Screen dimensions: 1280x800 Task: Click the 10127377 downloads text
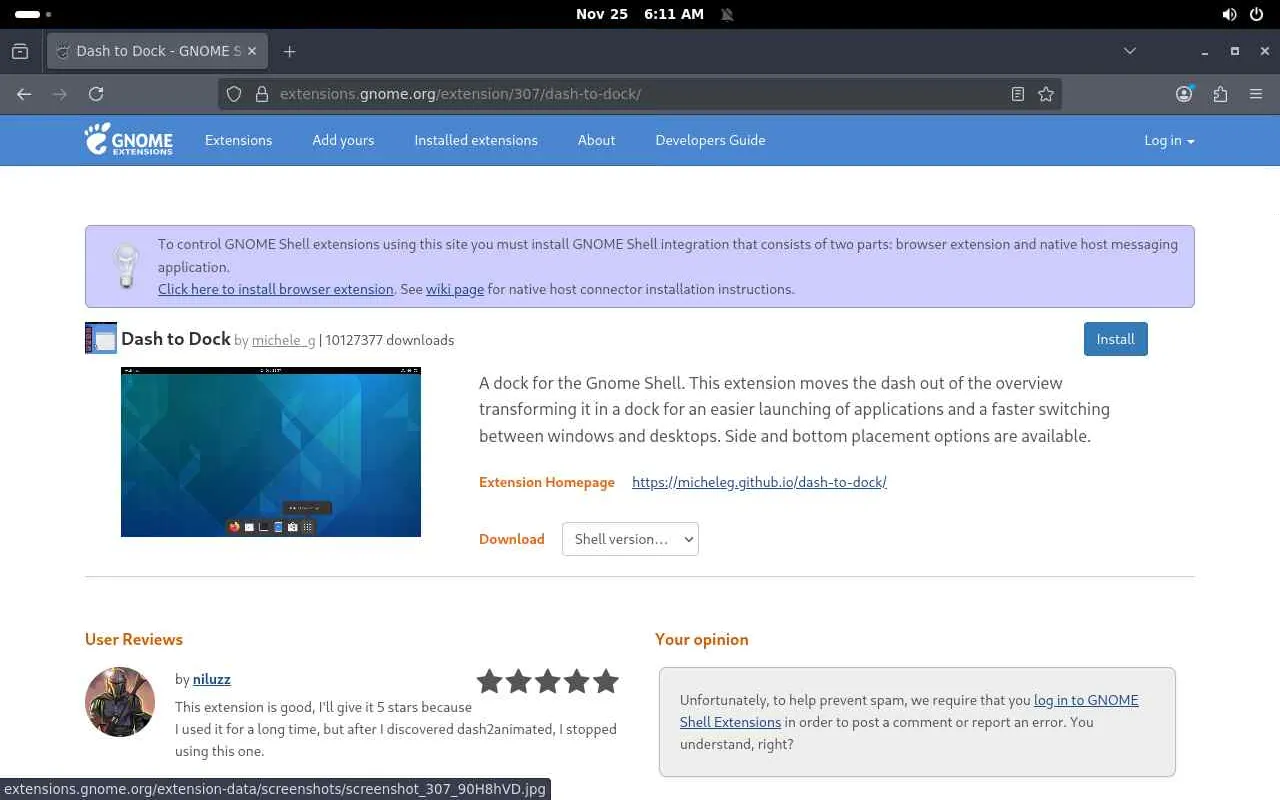(x=390, y=340)
